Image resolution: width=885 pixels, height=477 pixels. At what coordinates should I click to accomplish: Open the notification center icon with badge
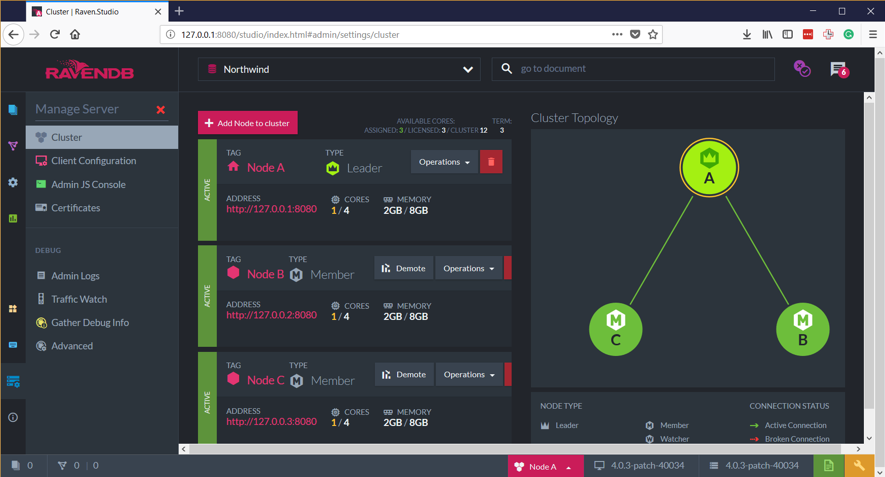pyautogui.click(x=839, y=69)
